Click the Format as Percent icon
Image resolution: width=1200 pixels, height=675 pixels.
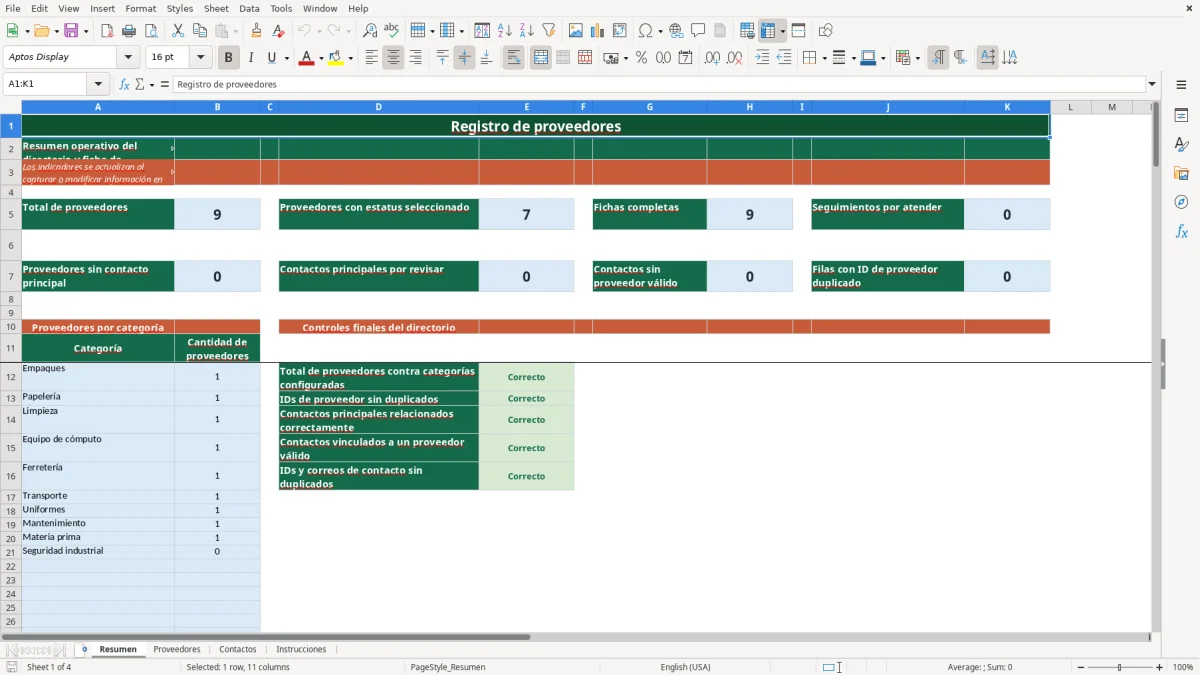[x=642, y=58]
